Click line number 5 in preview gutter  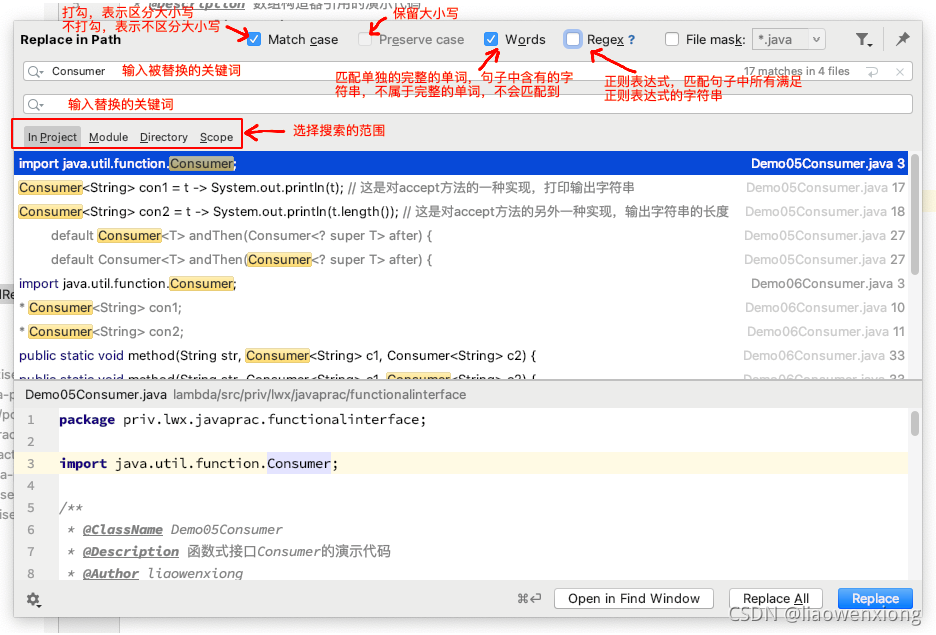click(31, 508)
